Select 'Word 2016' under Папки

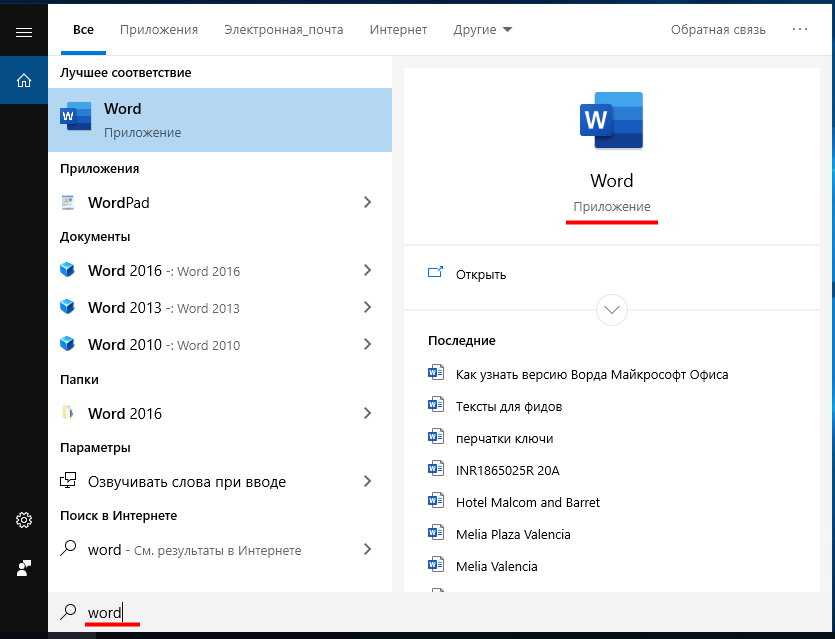pyautogui.click(x=220, y=413)
